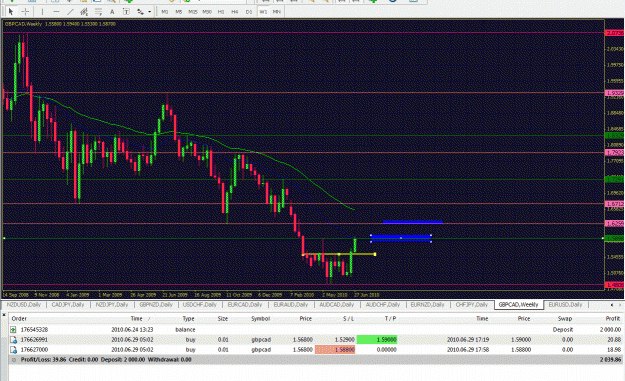Screen dimensions: 625x381
Task: Click the red S/L cell 1.58800
Action: pyautogui.click(x=335, y=350)
